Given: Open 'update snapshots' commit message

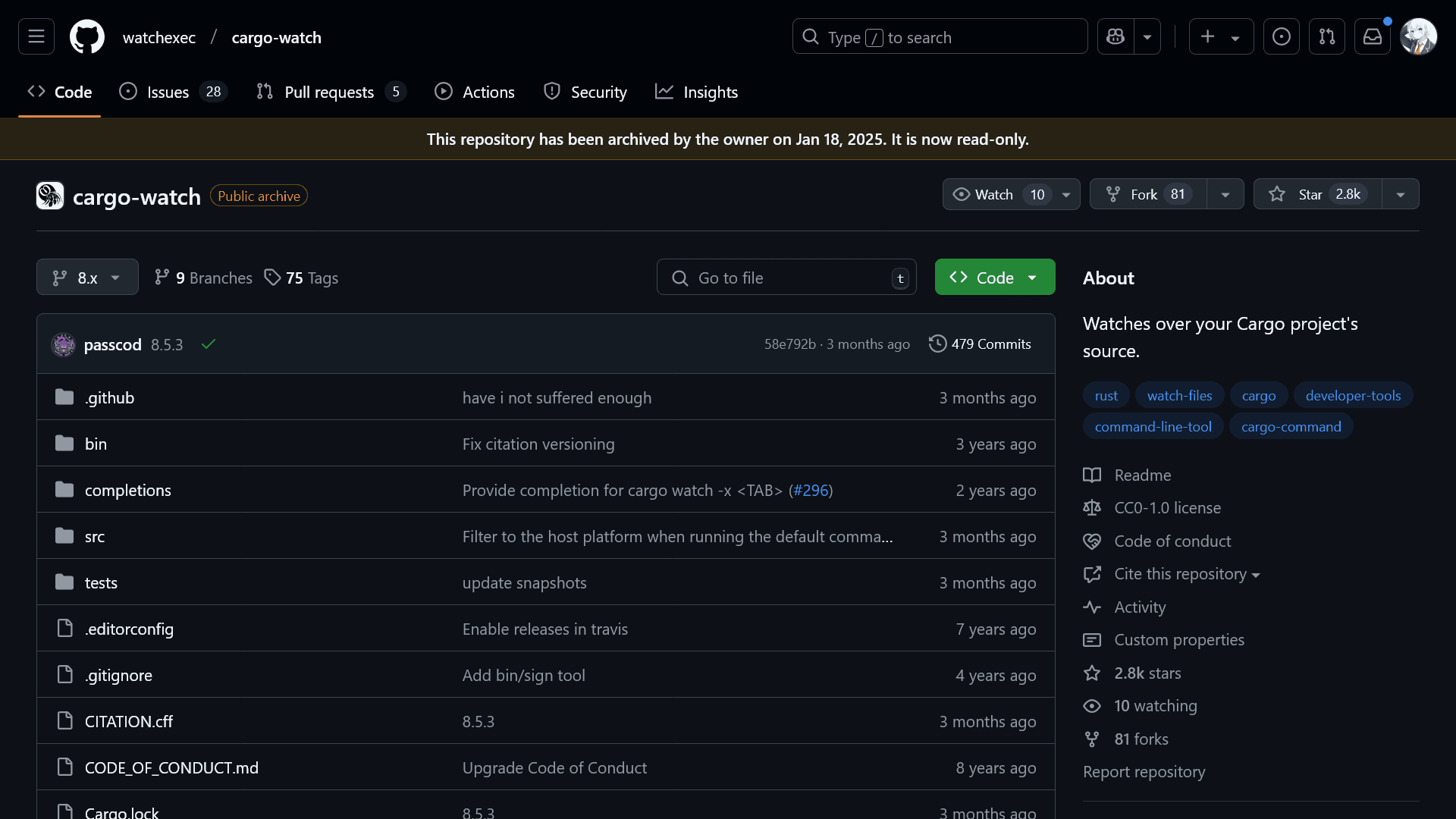Looking at the screenshot, I should click(x=524, y=582).
